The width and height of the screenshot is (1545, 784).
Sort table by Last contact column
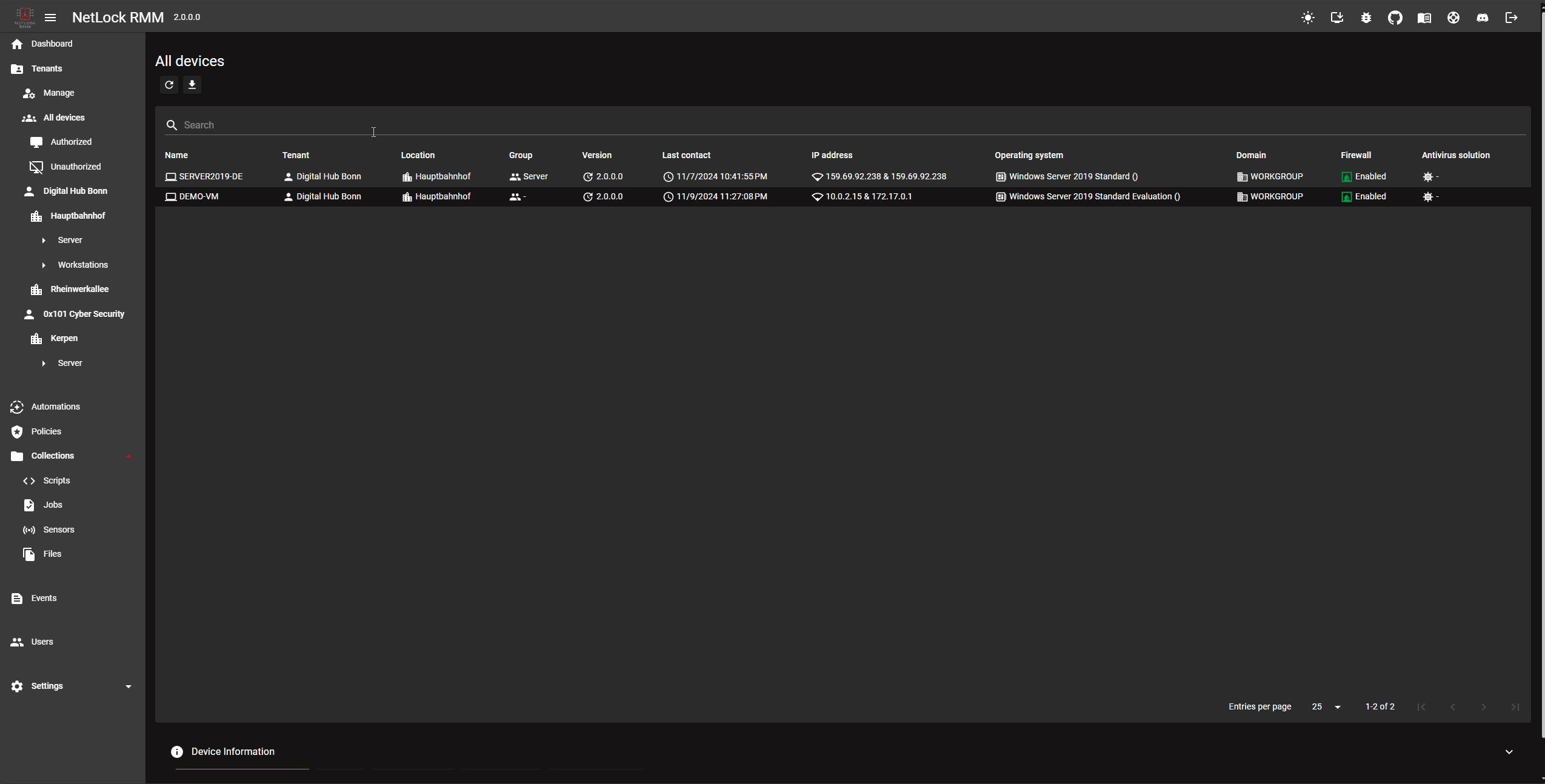[x=686, y=155]
